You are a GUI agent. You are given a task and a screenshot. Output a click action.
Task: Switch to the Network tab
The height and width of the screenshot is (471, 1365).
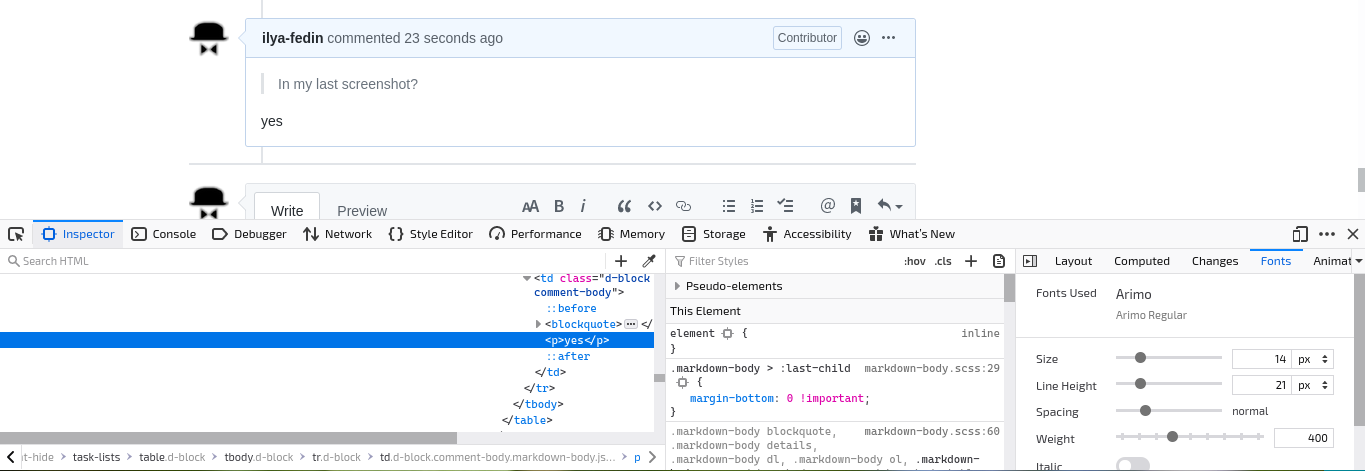[x=337, y=234]
